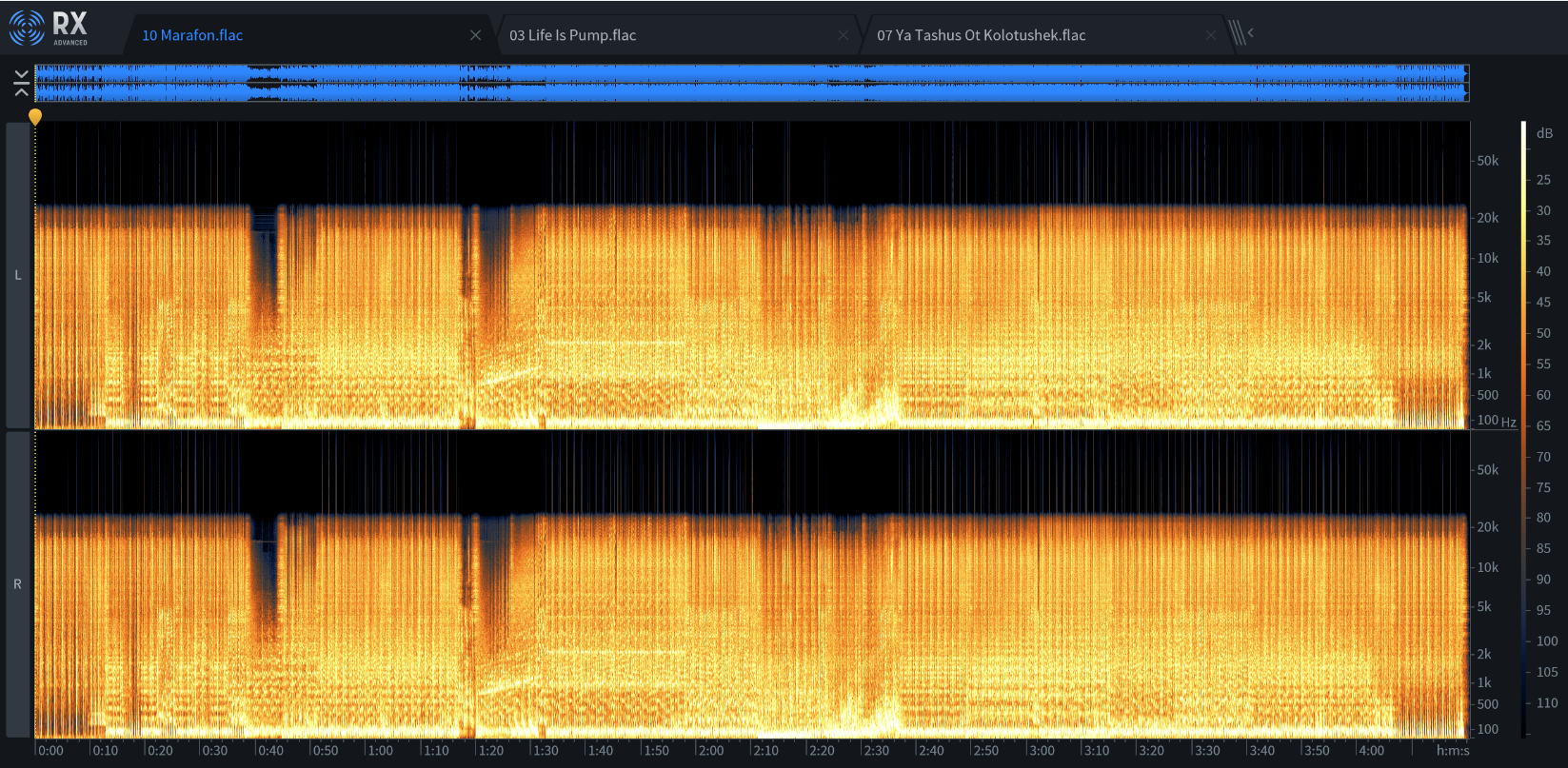Collapse the waveform overview with chevron icon

pos(21,83)
